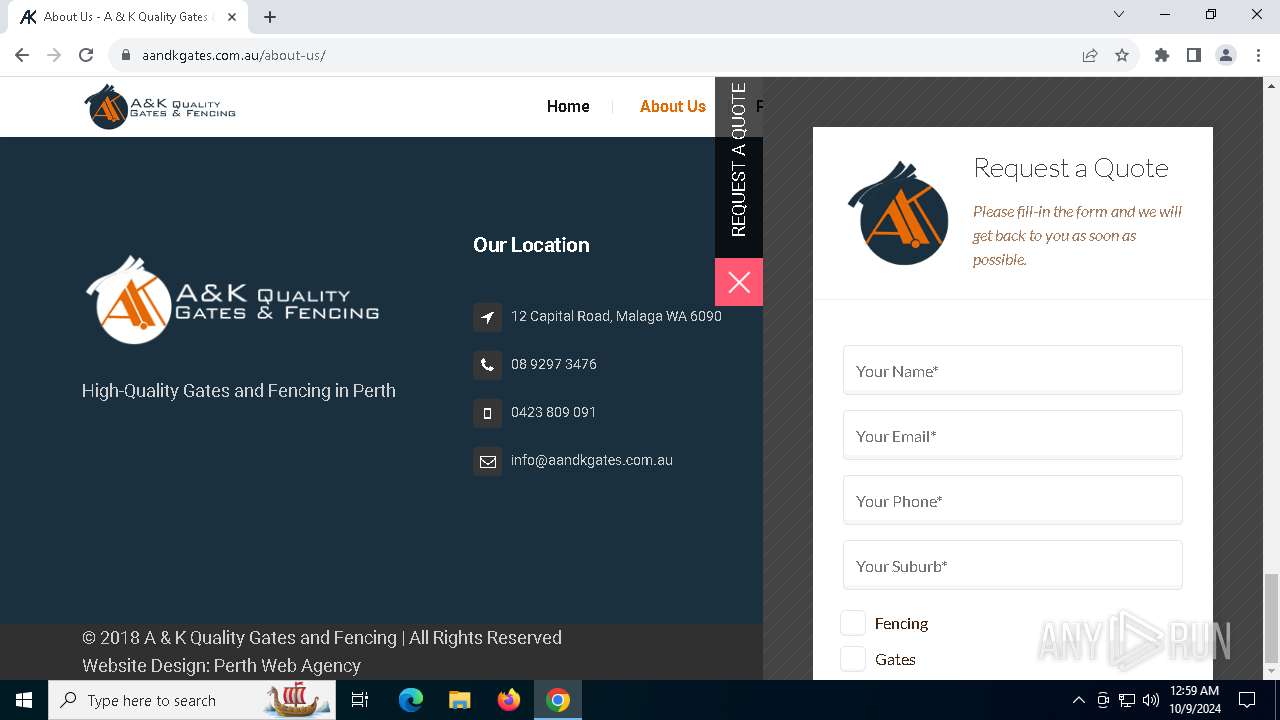Close the About Us browser tab

pyautogui.click(x=231, y=16)
